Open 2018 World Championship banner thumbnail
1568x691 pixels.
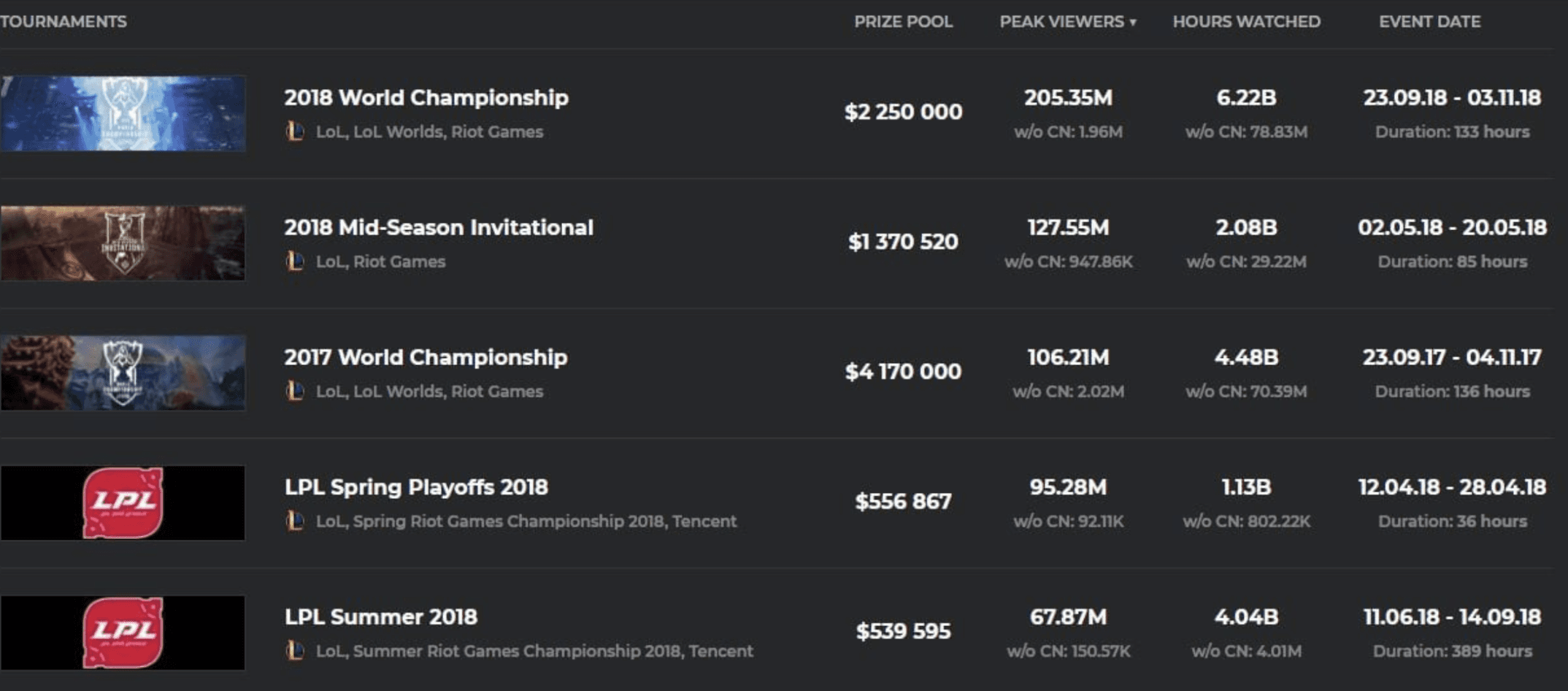coord(123,113)
